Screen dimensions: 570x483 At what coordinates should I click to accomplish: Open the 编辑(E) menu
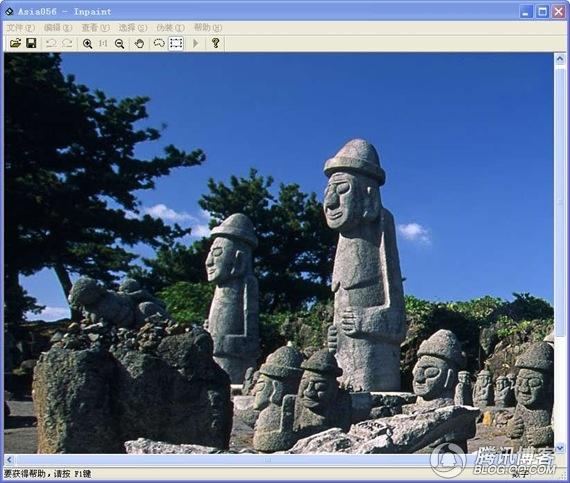(x=58, y=28)
